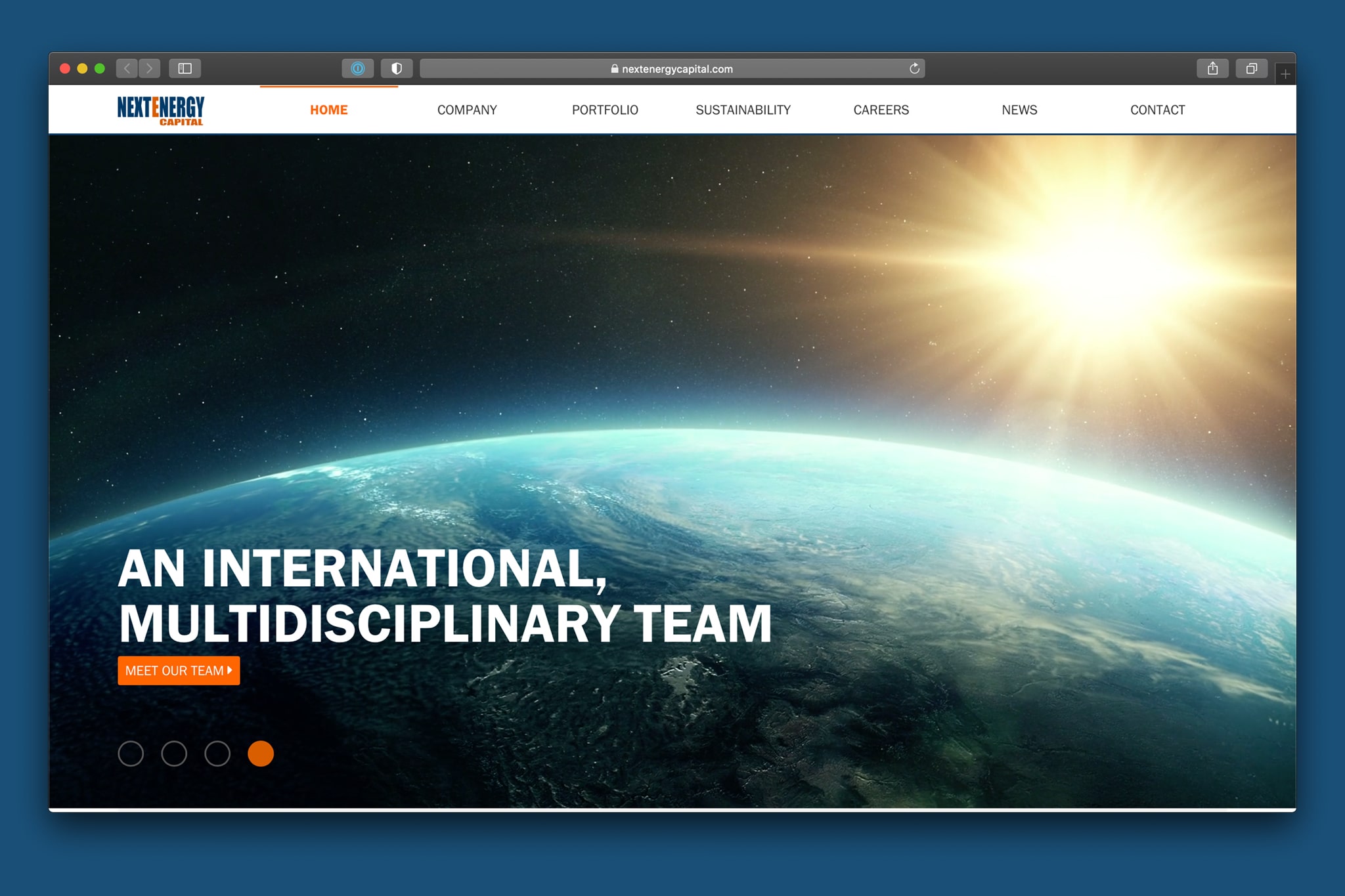1345x896 pixels.
Task: Go back with the Safari back arrow
Action: 127,68
